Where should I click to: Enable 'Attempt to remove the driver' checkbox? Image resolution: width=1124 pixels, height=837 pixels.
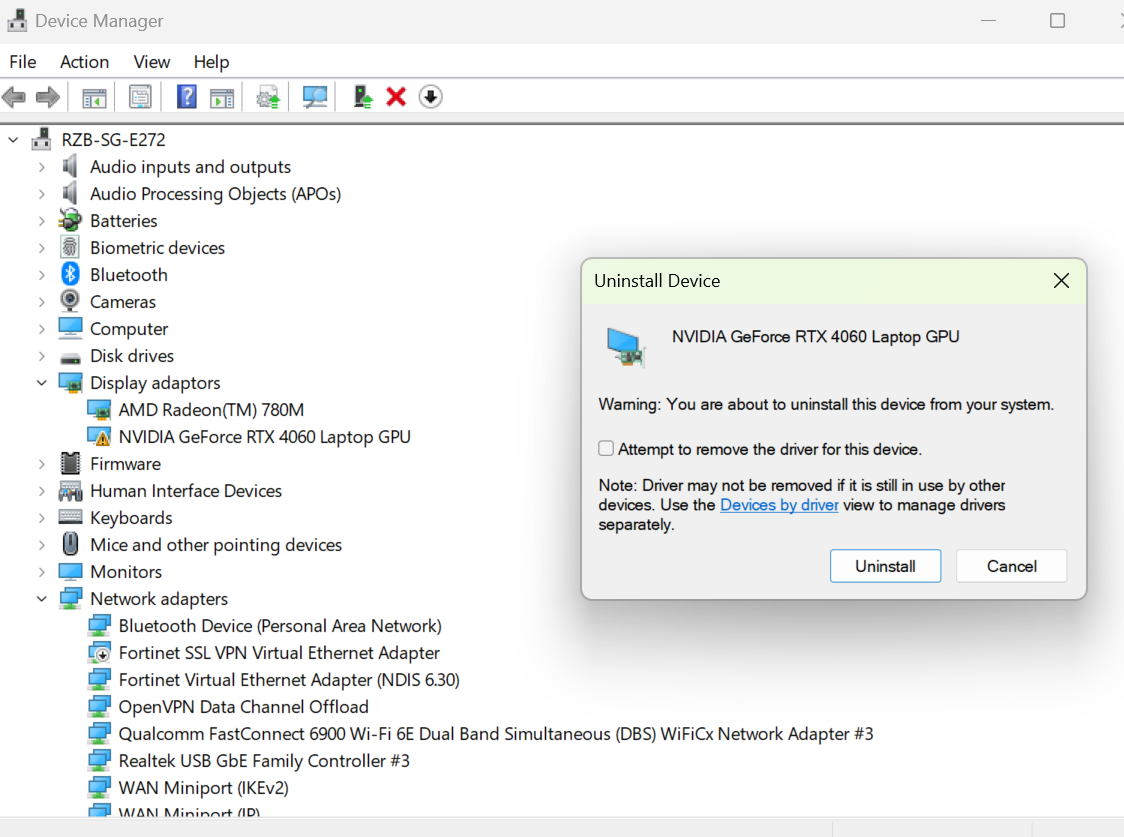[x=606, y=449]
